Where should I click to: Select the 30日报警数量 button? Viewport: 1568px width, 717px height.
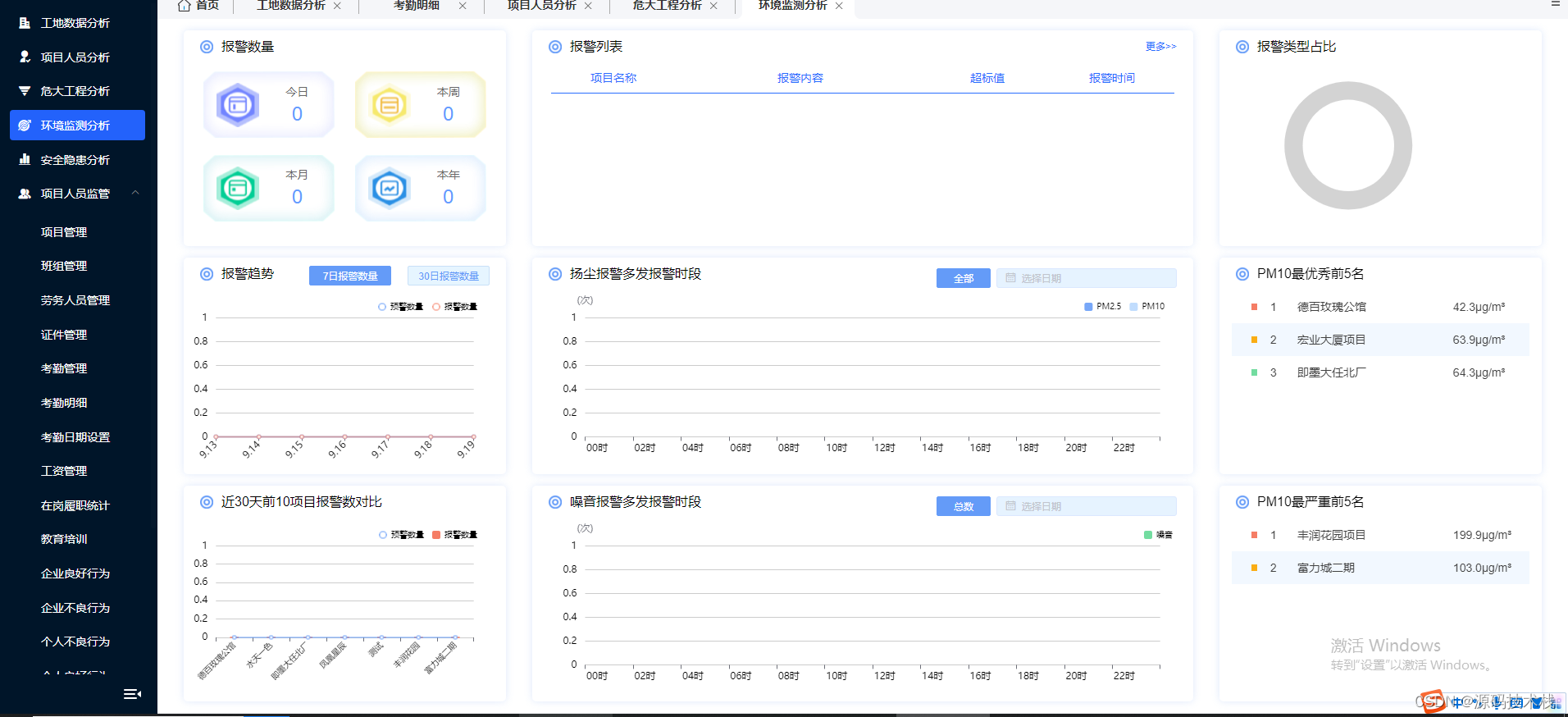tap(449, 276)
